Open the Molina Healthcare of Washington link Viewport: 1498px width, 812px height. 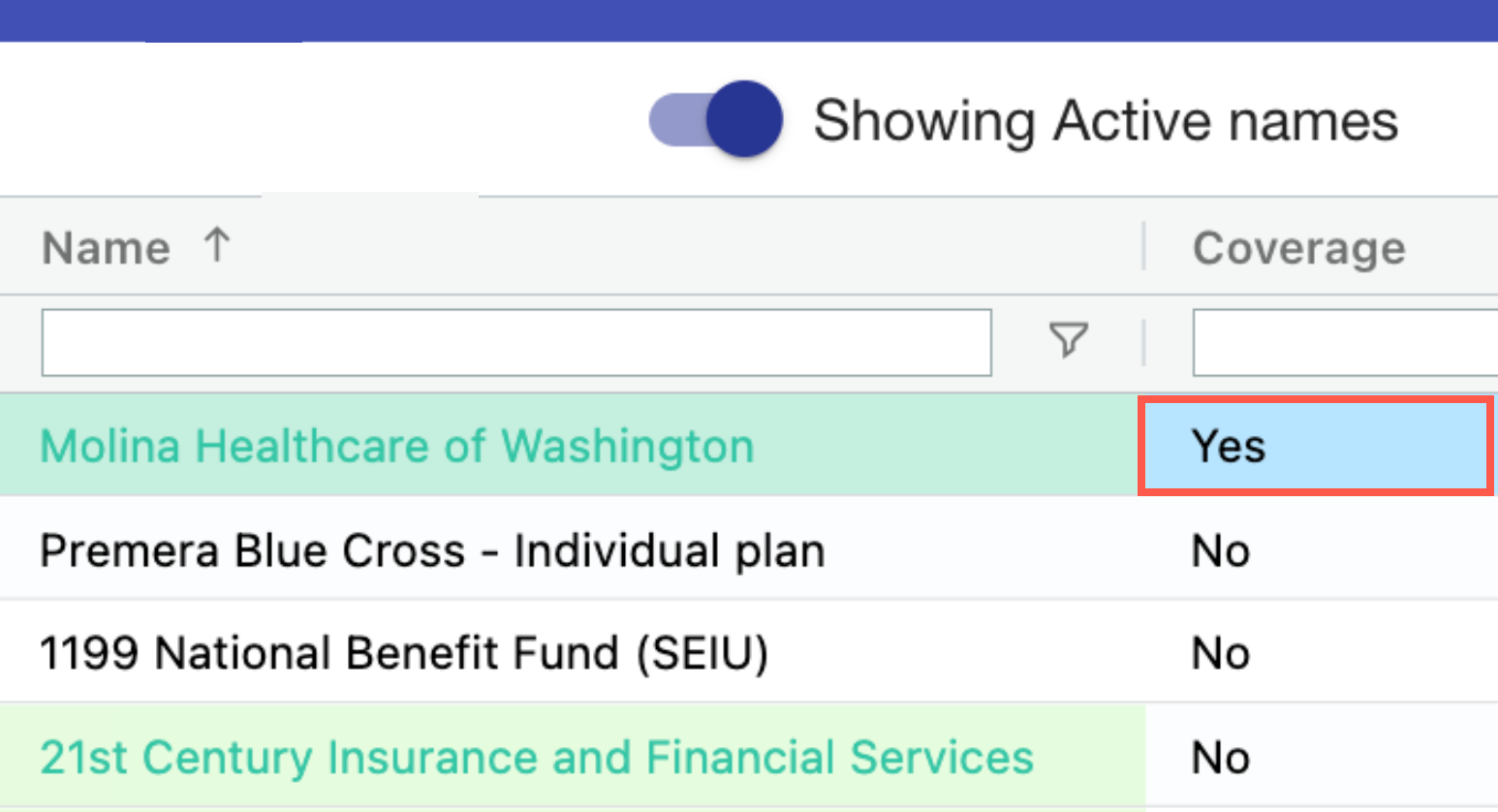coord(396,447)
